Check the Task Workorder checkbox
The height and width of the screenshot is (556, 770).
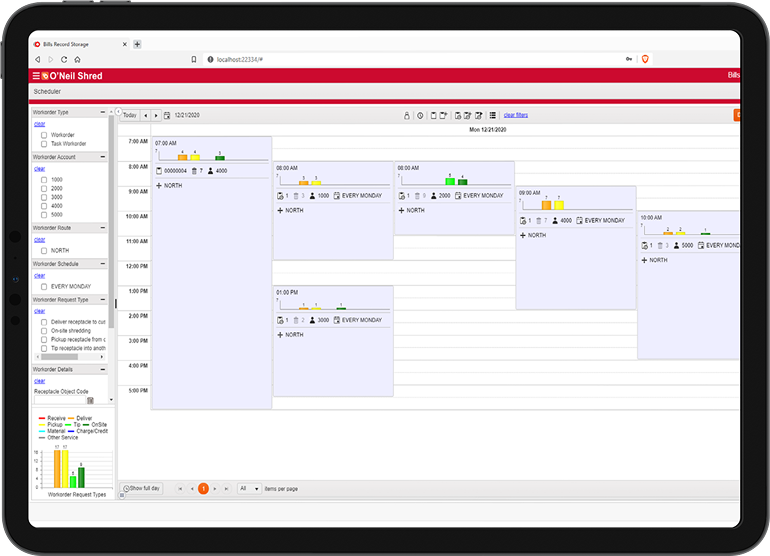[44, 144]
